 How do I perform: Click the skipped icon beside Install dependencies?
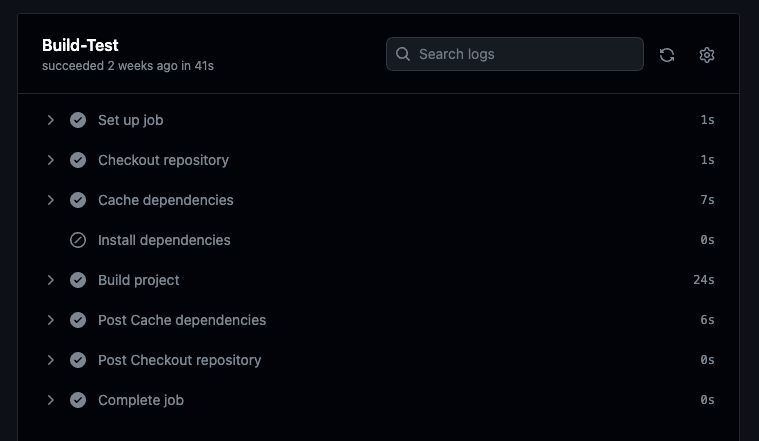pyautogui.click(x=78, y=240)
